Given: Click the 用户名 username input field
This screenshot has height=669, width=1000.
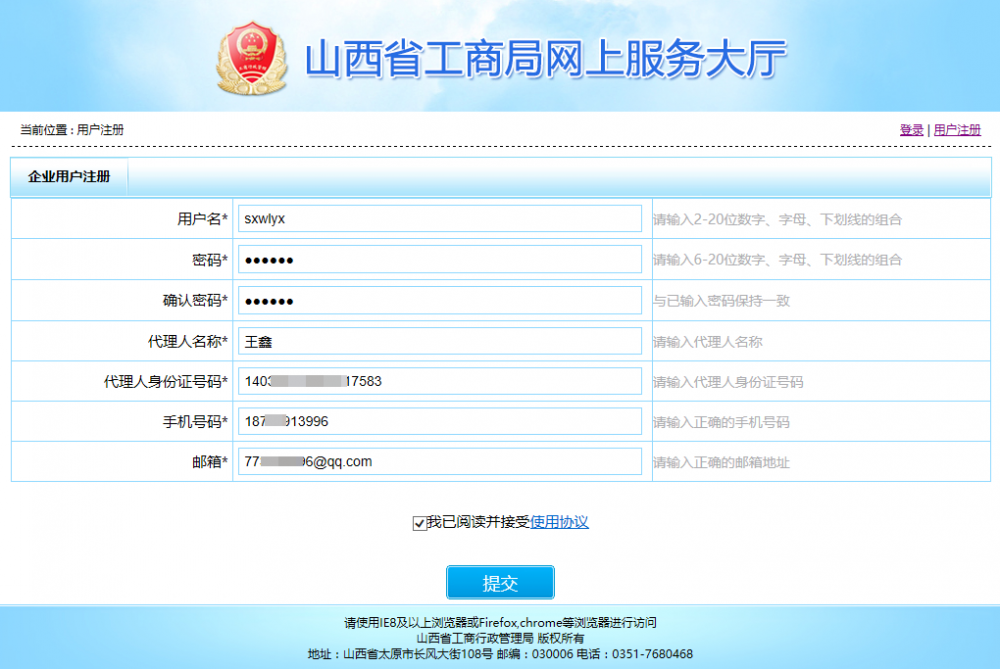Looking at the screenshot, I should 438,218.
